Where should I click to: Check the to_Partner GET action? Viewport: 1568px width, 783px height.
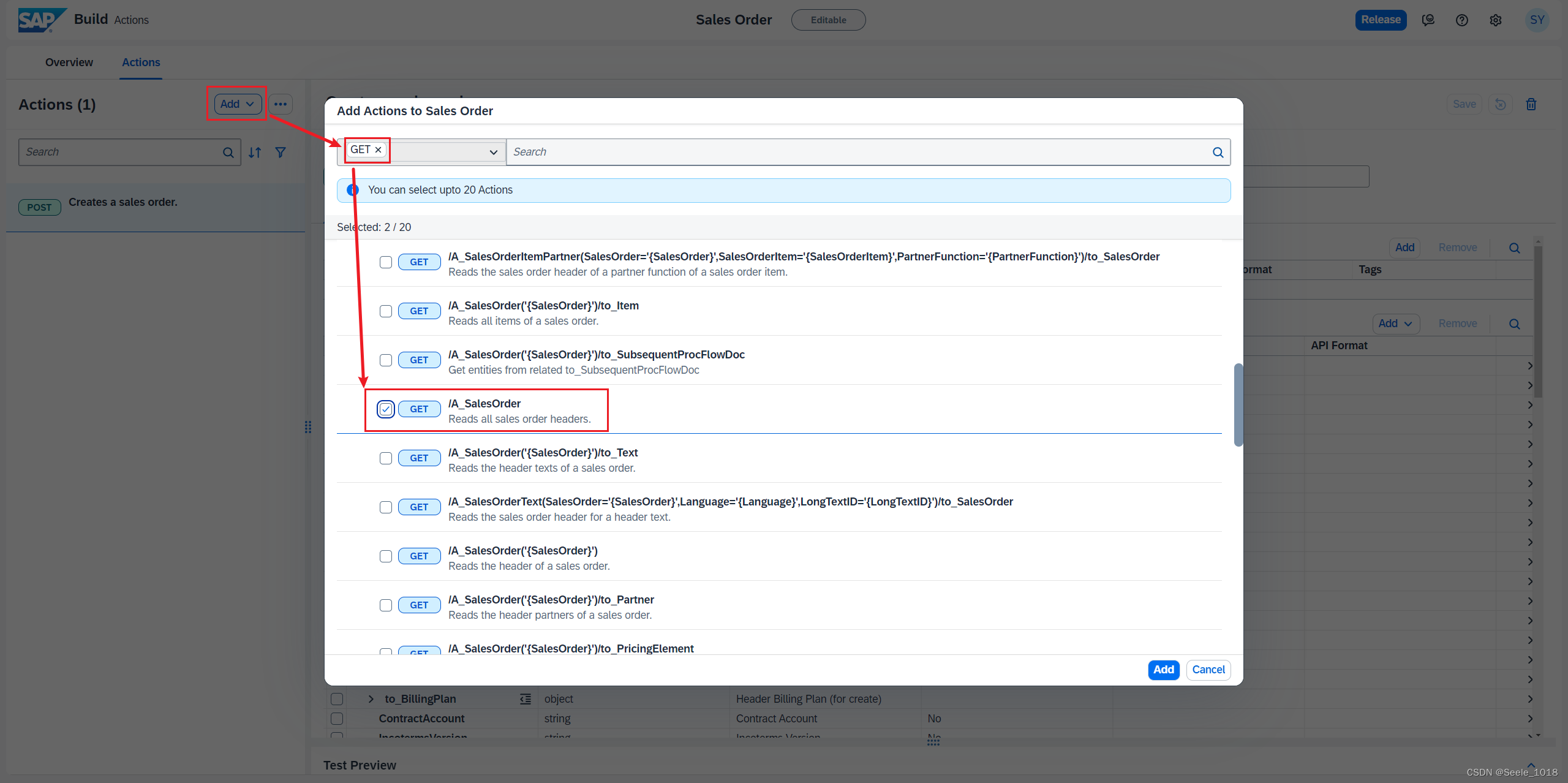coord(386,605)
